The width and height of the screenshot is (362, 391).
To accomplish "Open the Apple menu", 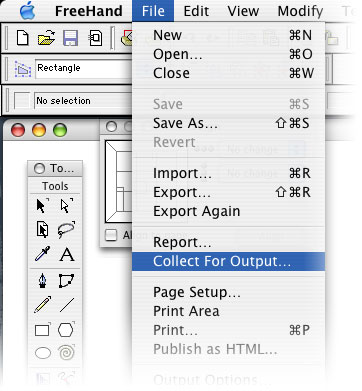I will (x=28, y=11).
